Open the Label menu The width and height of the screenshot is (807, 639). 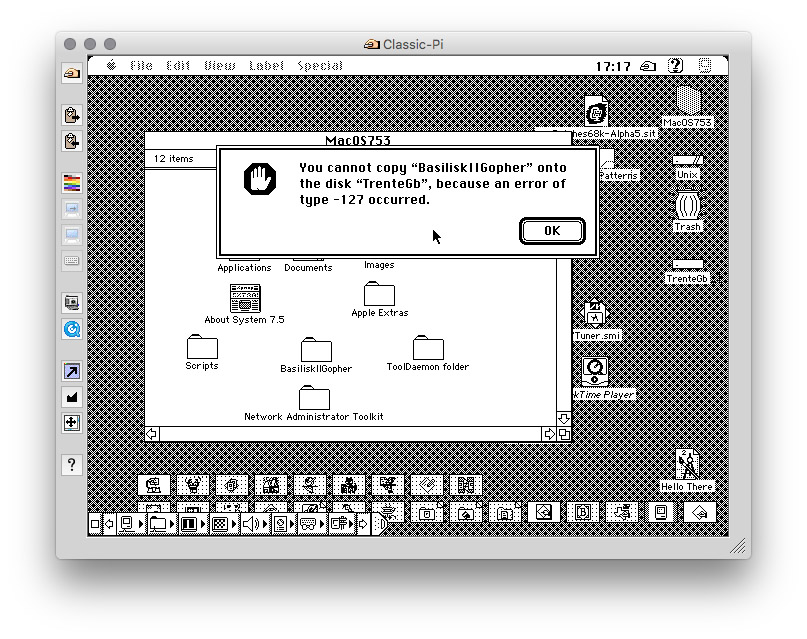point(266,65)
